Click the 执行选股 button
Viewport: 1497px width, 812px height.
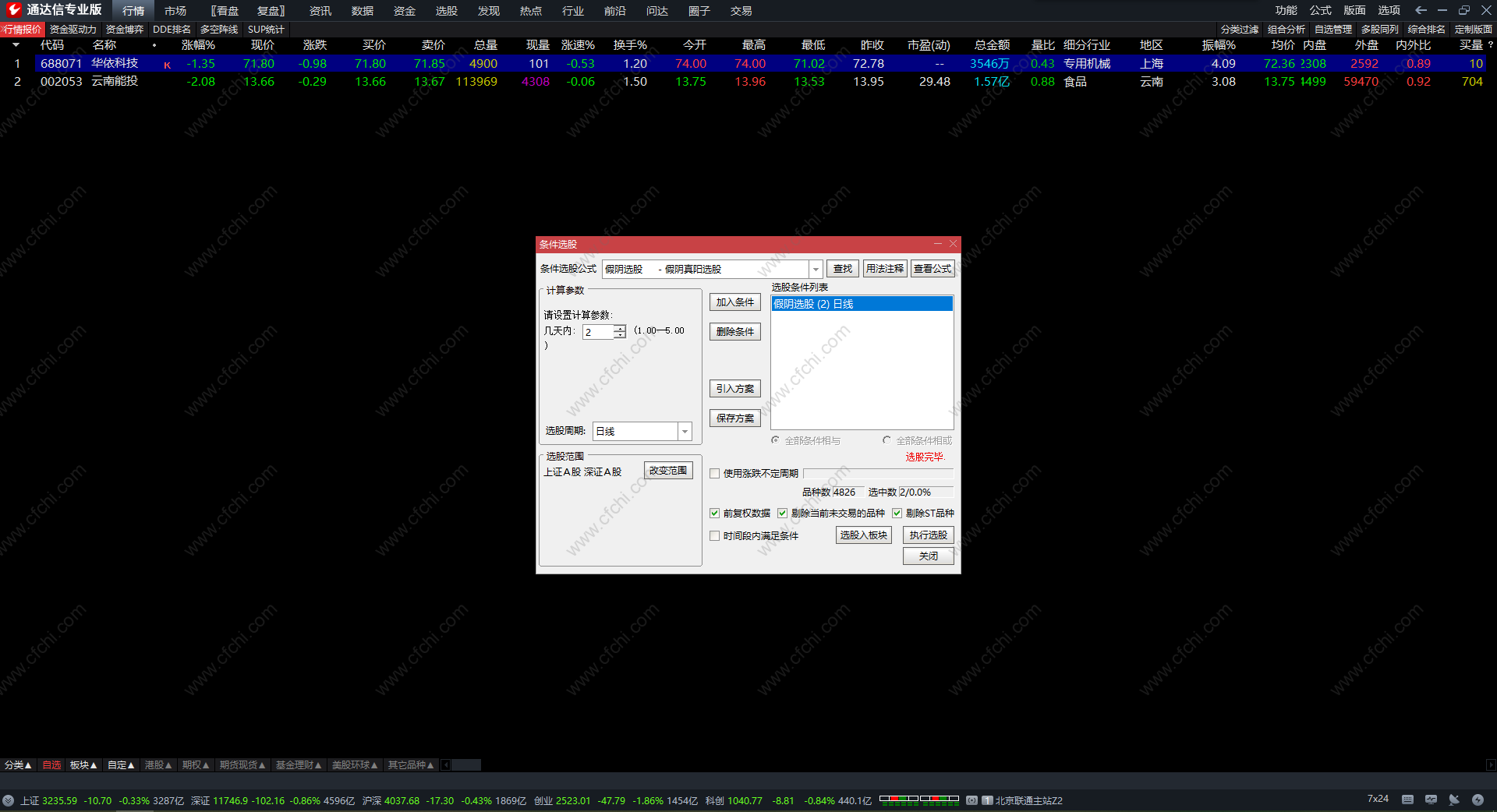[929, 535]
